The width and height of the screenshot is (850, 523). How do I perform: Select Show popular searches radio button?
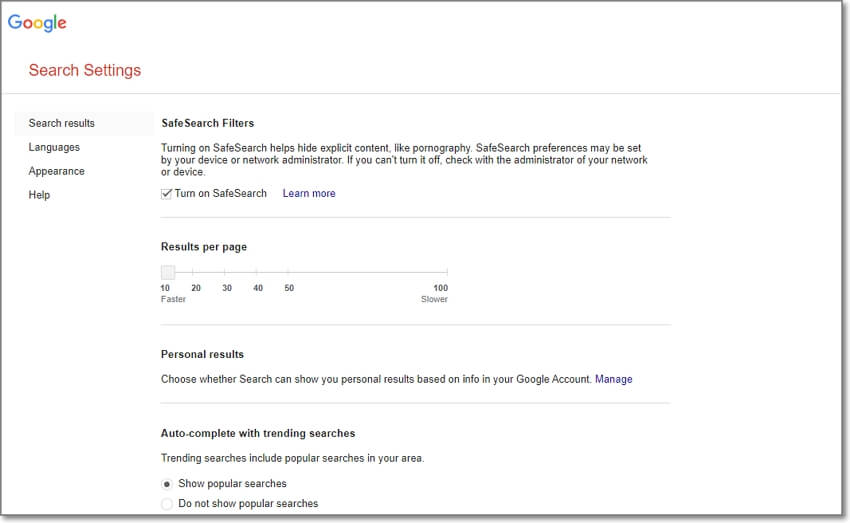point(167,484)
